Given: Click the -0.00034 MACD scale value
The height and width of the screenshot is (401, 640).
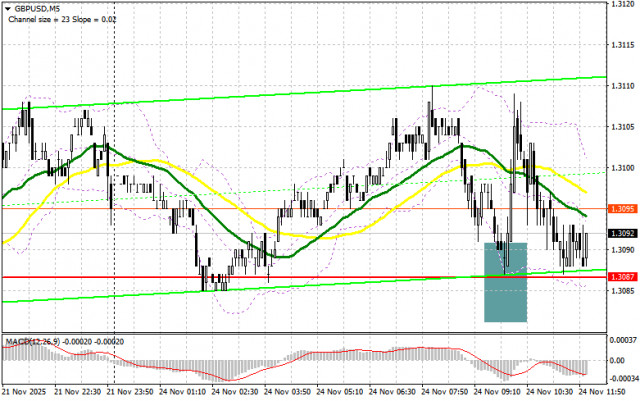Looking at the screenshot, I should [x=622, y=378].
